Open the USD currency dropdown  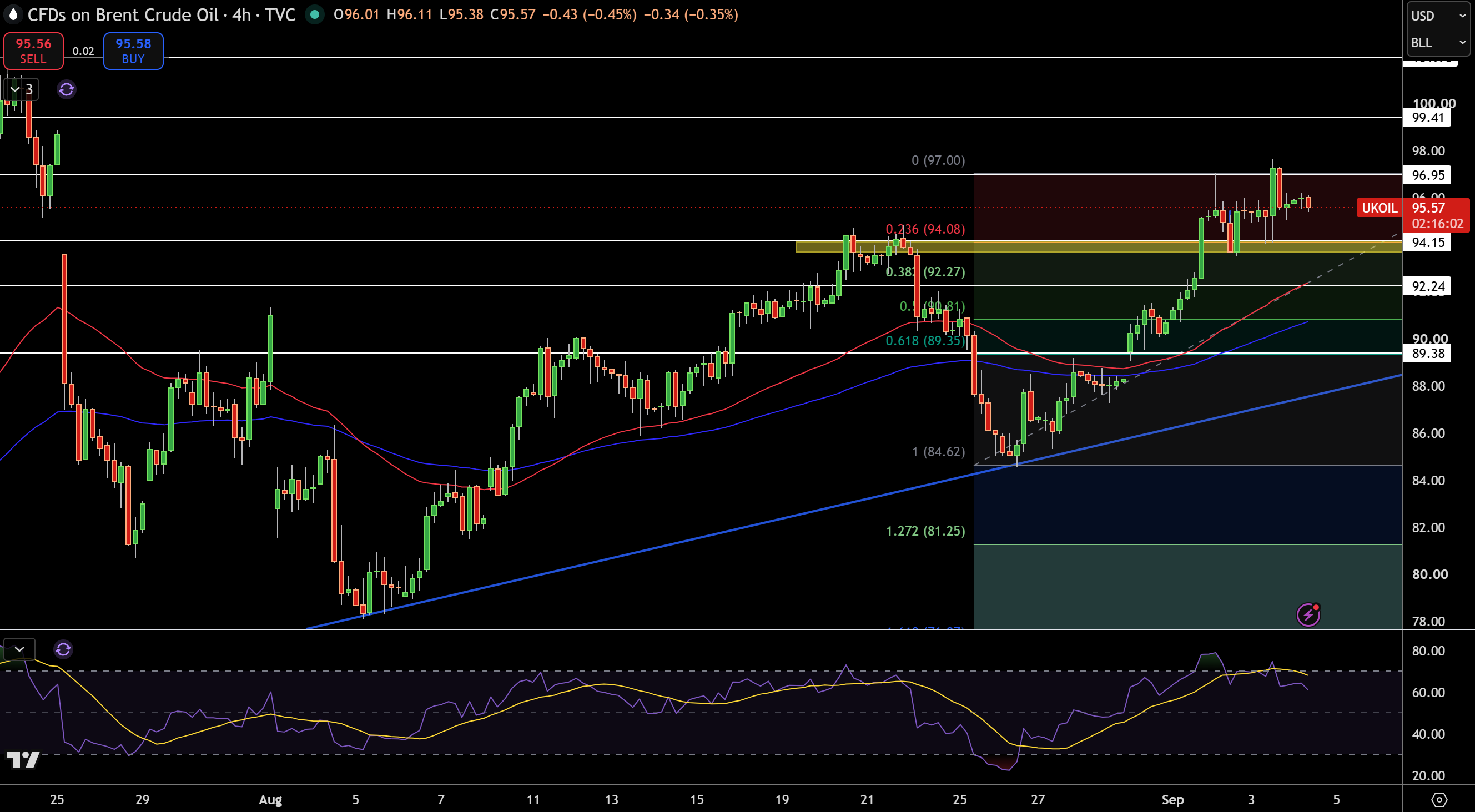pyautogui.click(x=1438, y=16)
